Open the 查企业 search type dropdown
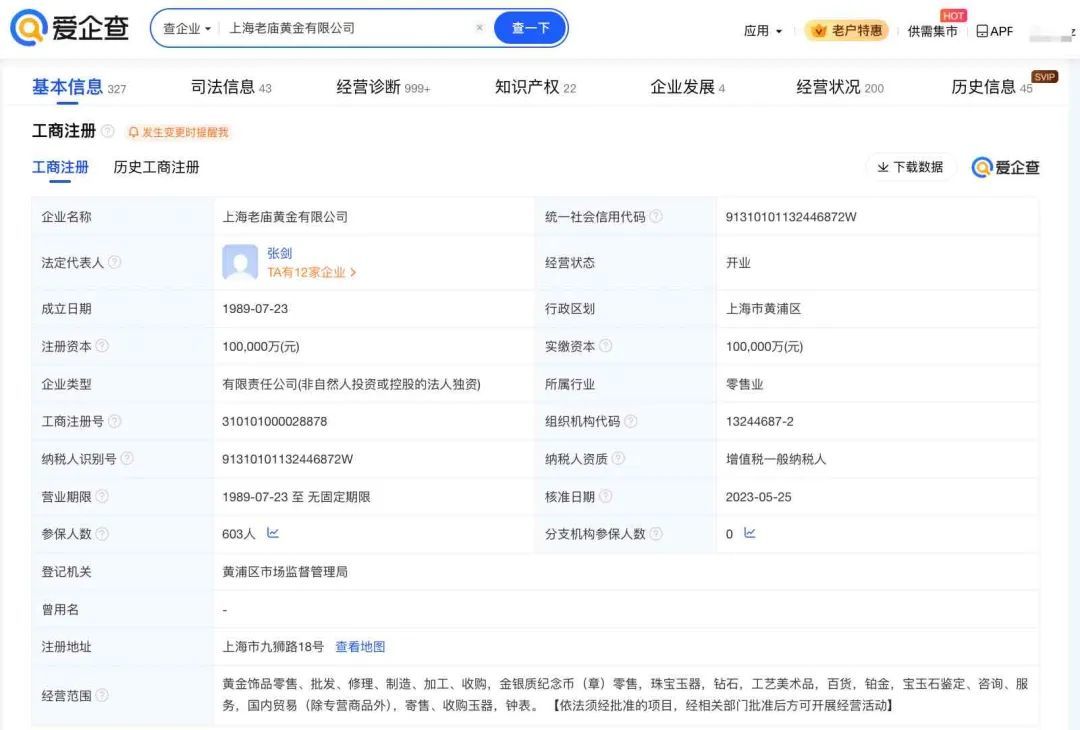This screenshot has width=1080, height=730. coord(187,28)
